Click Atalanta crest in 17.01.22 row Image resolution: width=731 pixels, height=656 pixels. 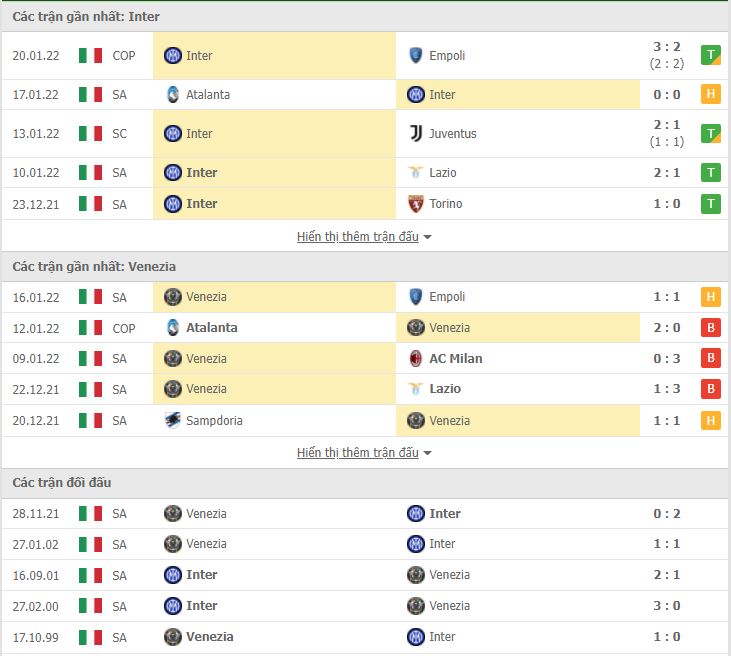click(173, 95)
